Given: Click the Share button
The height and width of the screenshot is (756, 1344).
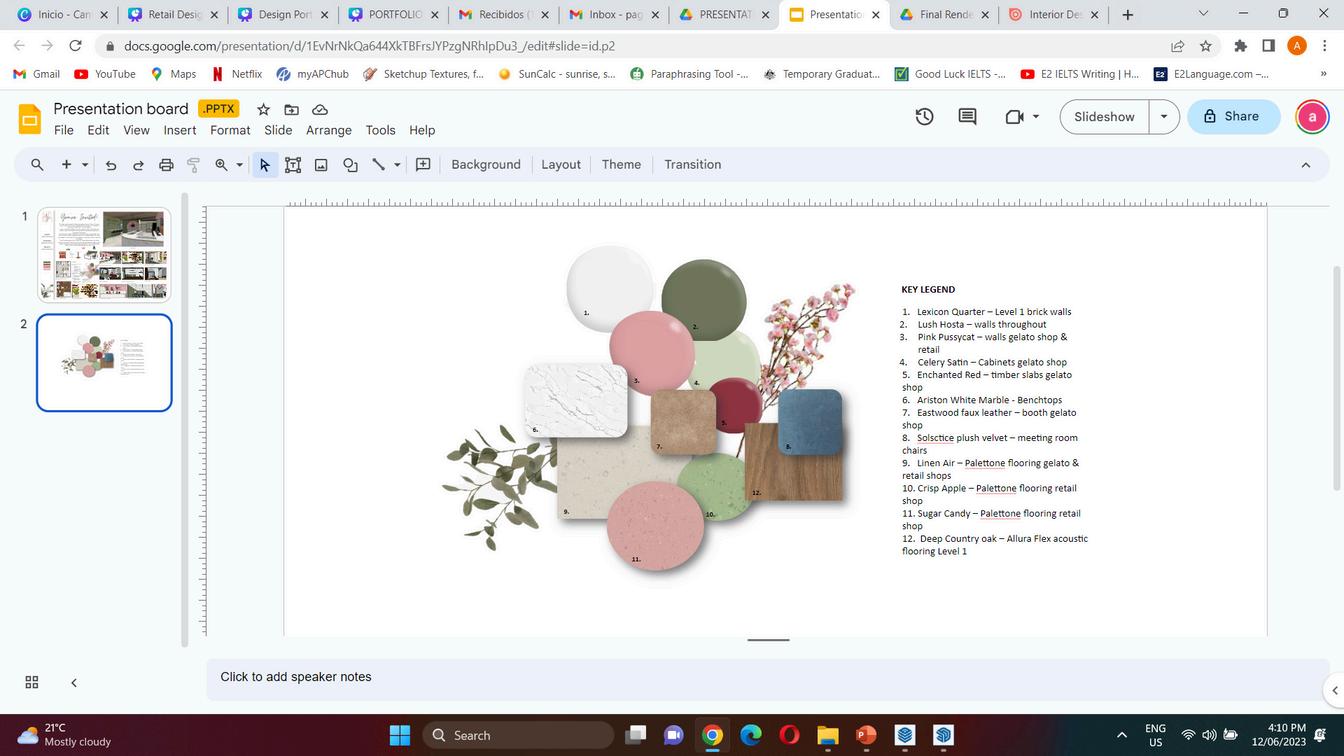Looking at the screenshot, I should (x=1233, y=117).
